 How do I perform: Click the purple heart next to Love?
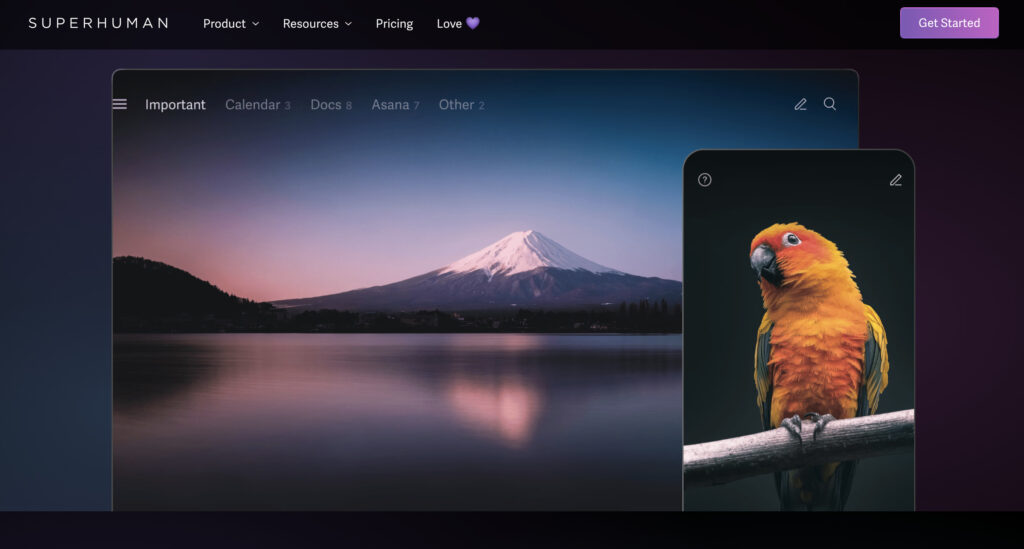pyautogui.click(x=473, y=24)
